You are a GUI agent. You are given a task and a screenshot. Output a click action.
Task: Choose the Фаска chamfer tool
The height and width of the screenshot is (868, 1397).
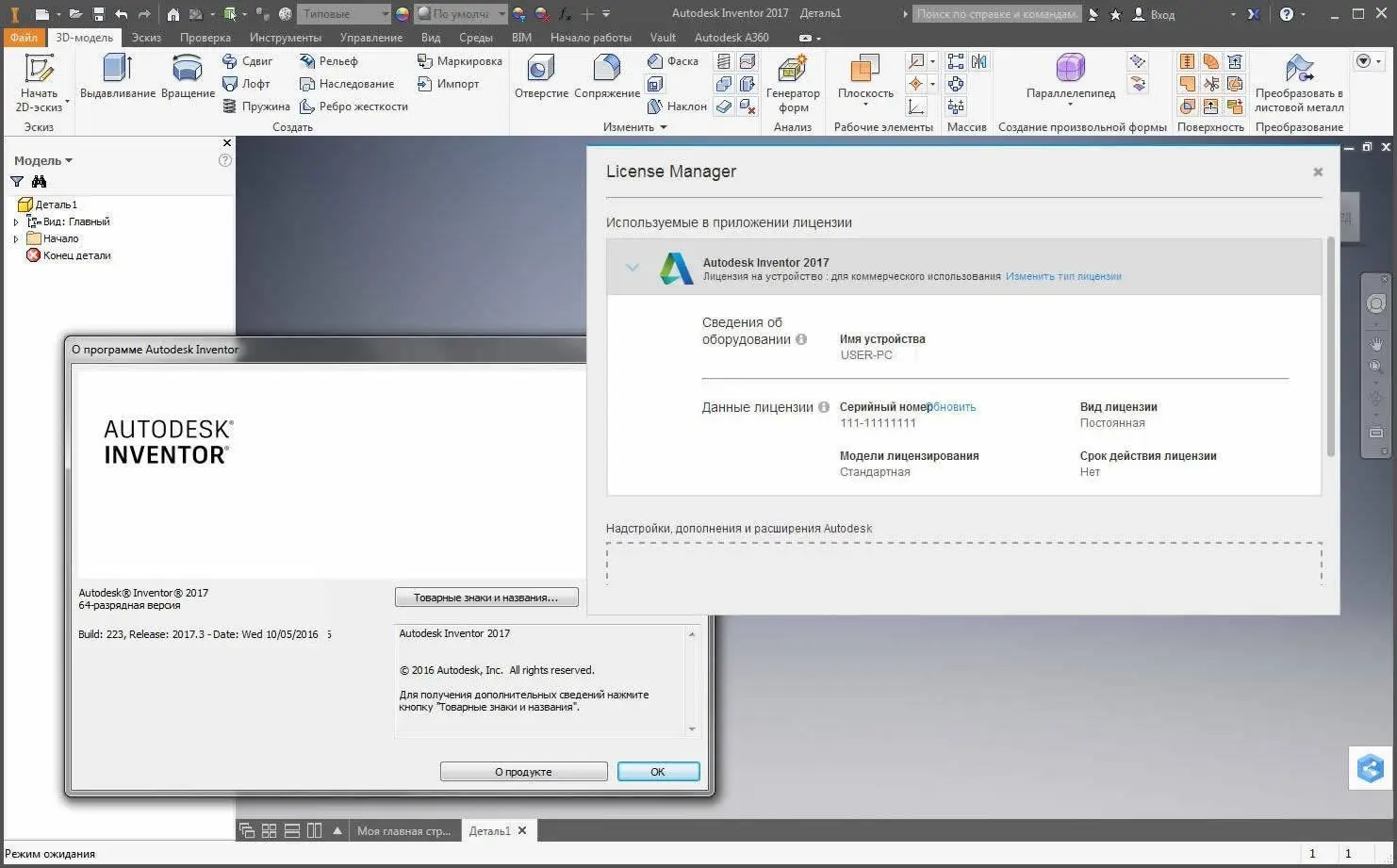[673, 61]
